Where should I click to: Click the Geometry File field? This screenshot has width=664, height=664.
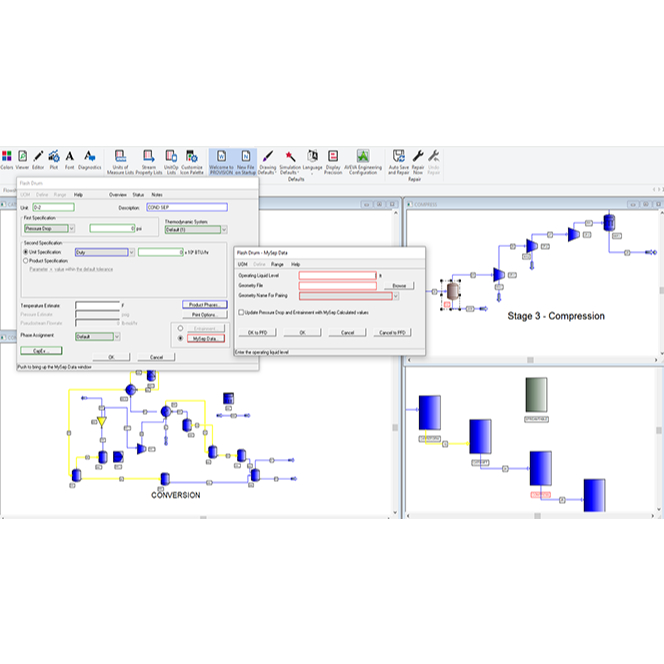[338, 286]
